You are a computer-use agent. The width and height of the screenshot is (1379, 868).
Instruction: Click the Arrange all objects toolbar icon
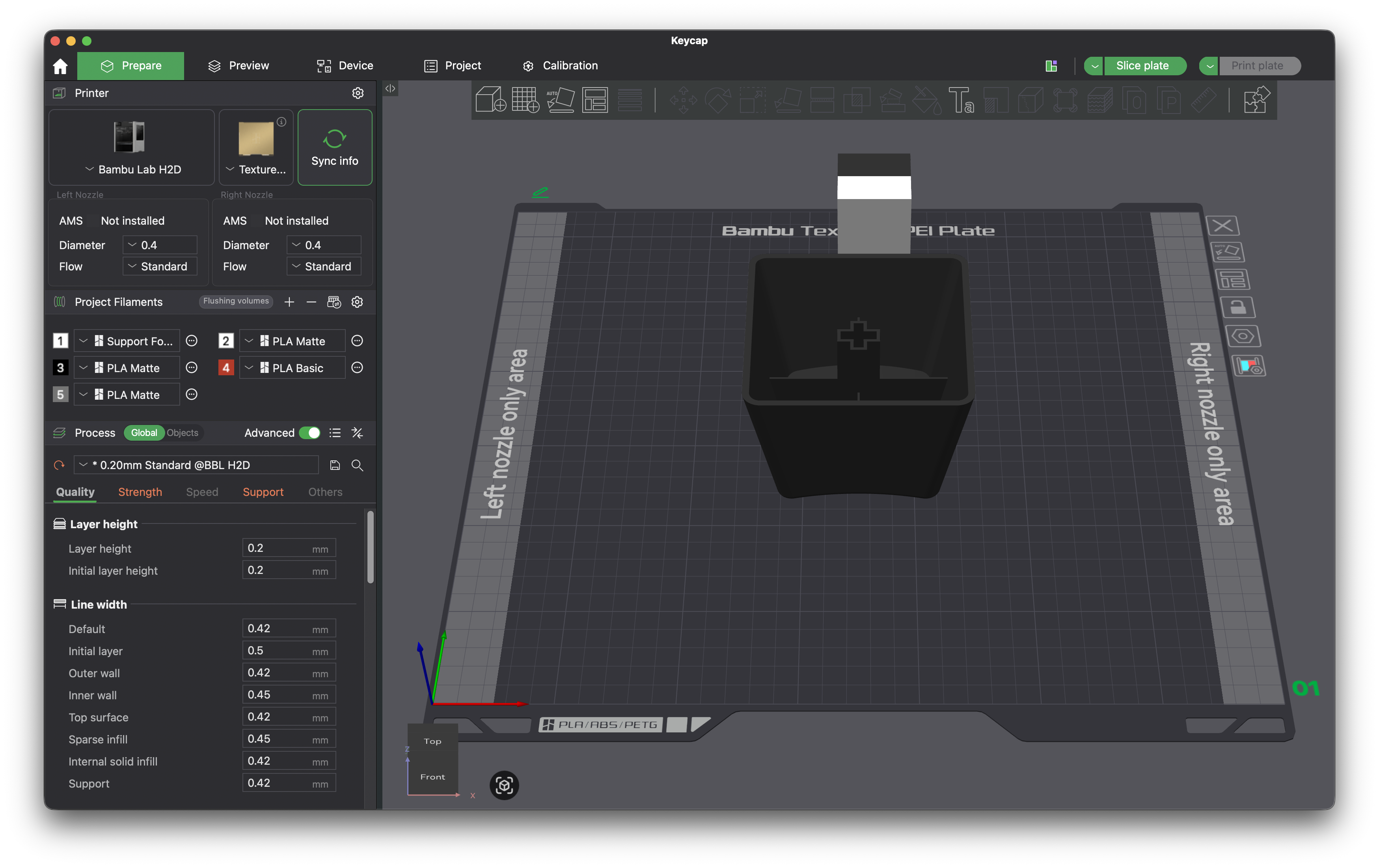coord(595,100)
